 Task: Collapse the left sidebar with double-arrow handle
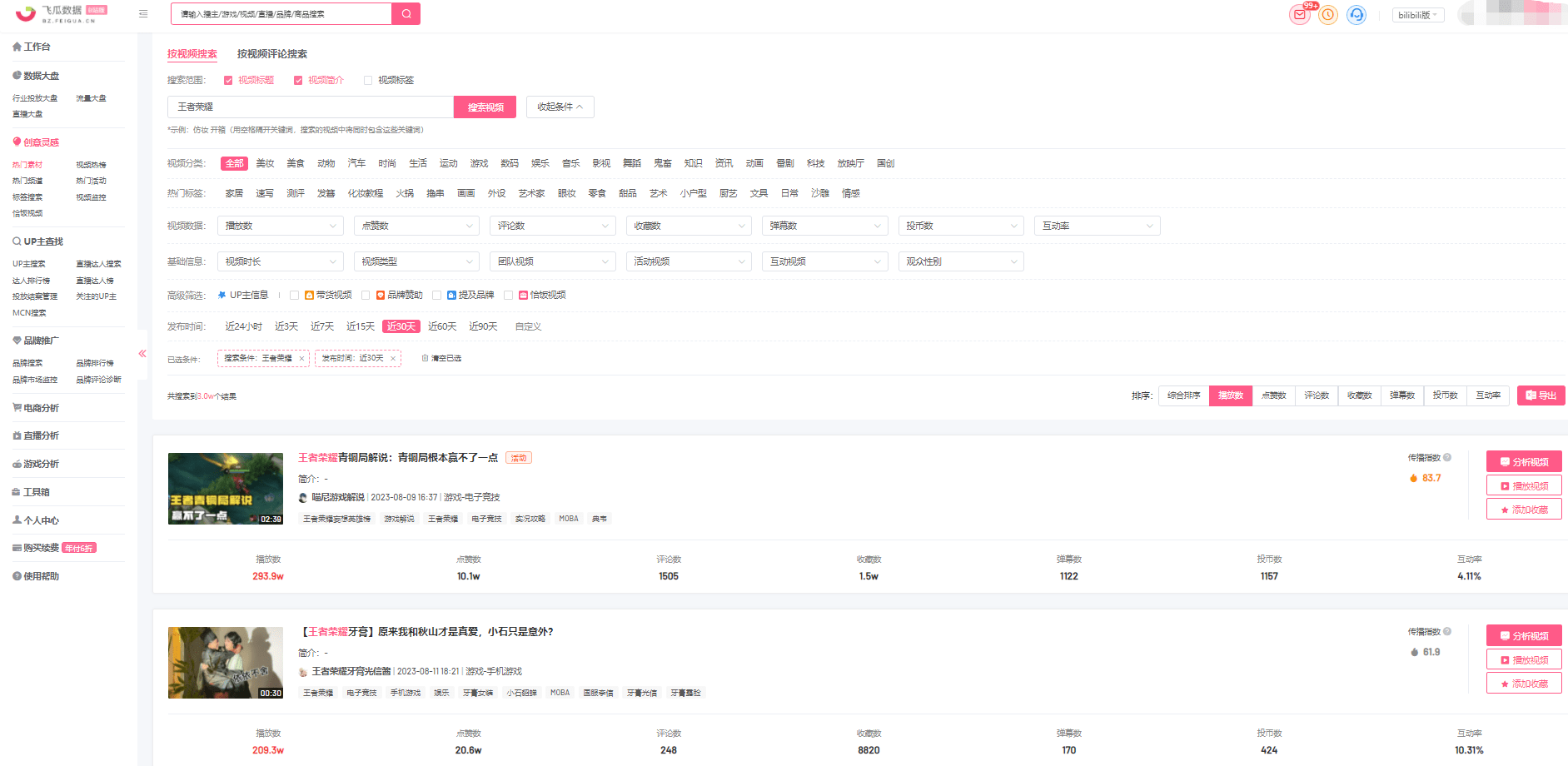[142, 354]
